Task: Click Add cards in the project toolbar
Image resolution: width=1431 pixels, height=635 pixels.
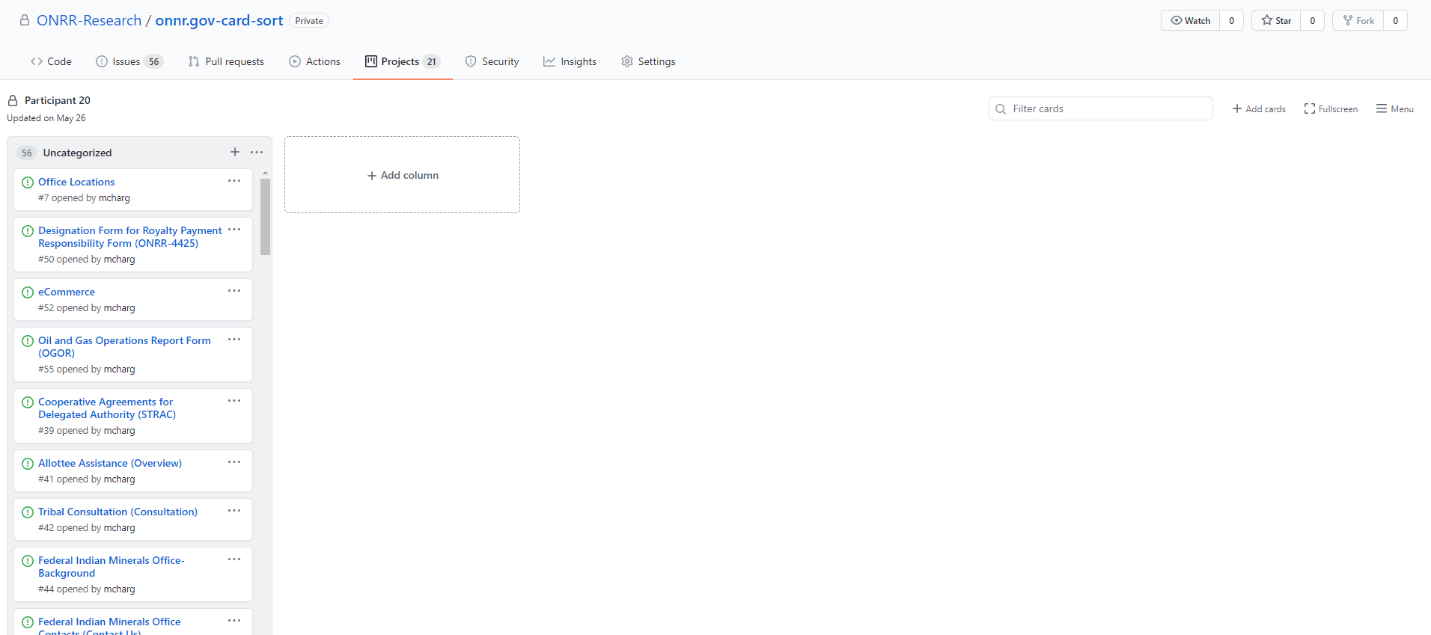Action: pyautogui.click(x=1258, y=109)
